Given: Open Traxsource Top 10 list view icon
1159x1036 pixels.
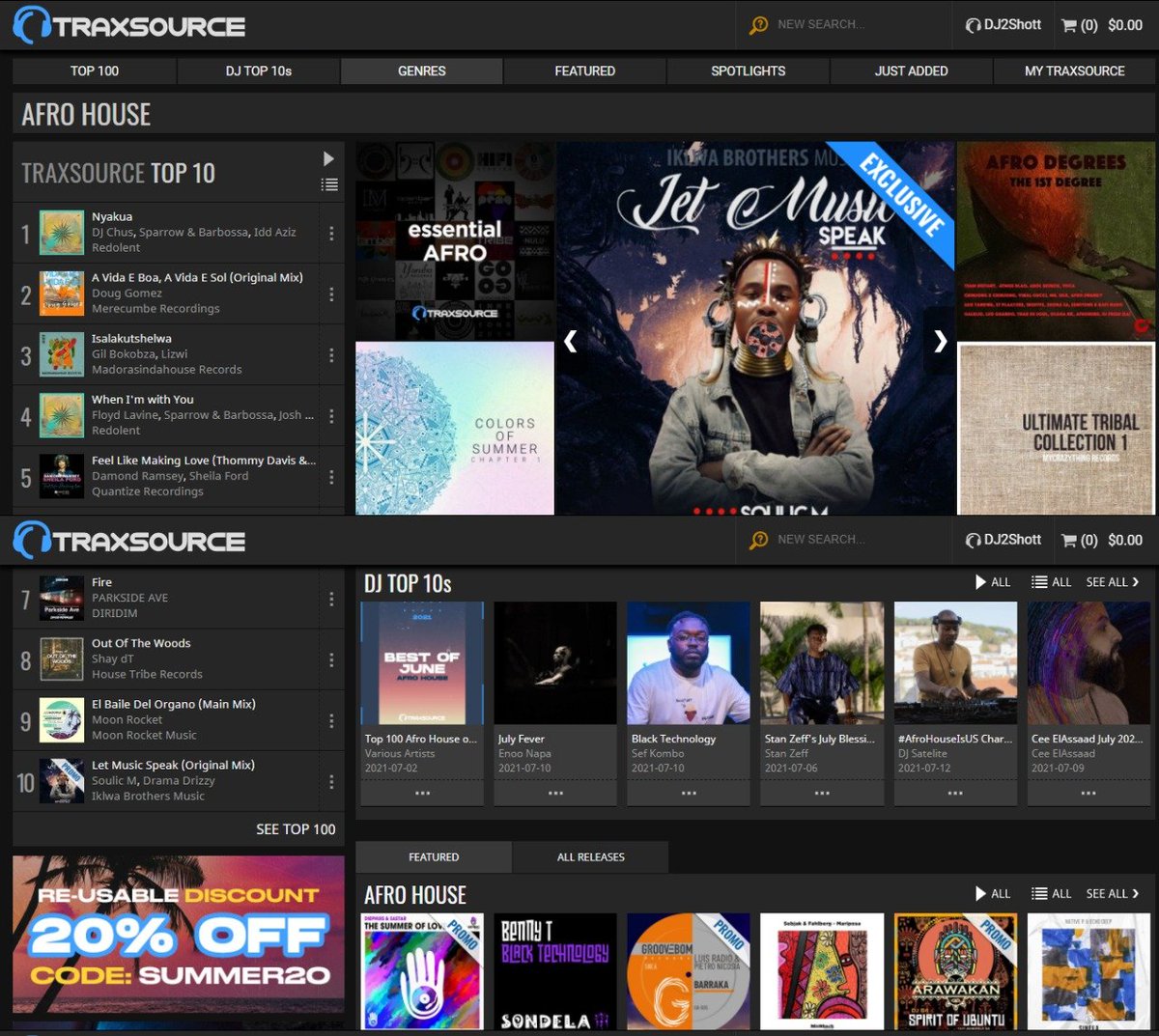Looking at the screenshot, I should click(329, 184).
